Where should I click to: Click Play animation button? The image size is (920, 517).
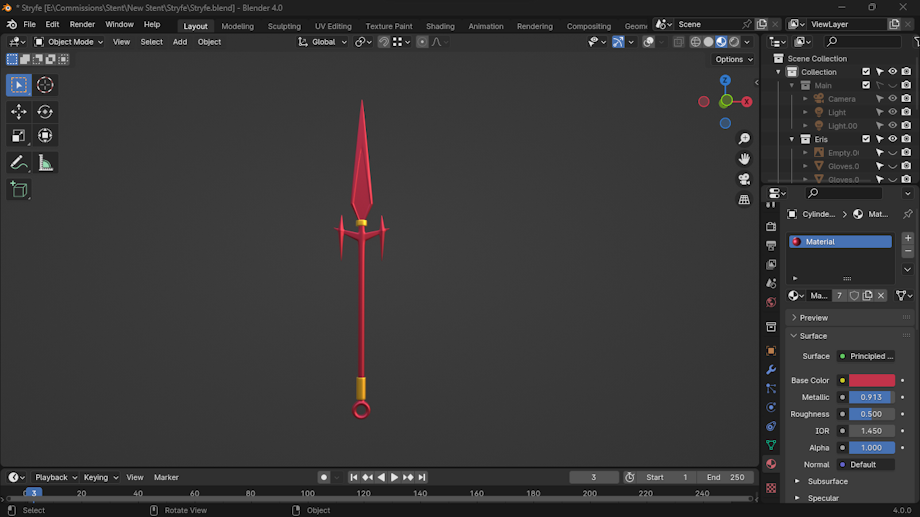click(394, 477)
